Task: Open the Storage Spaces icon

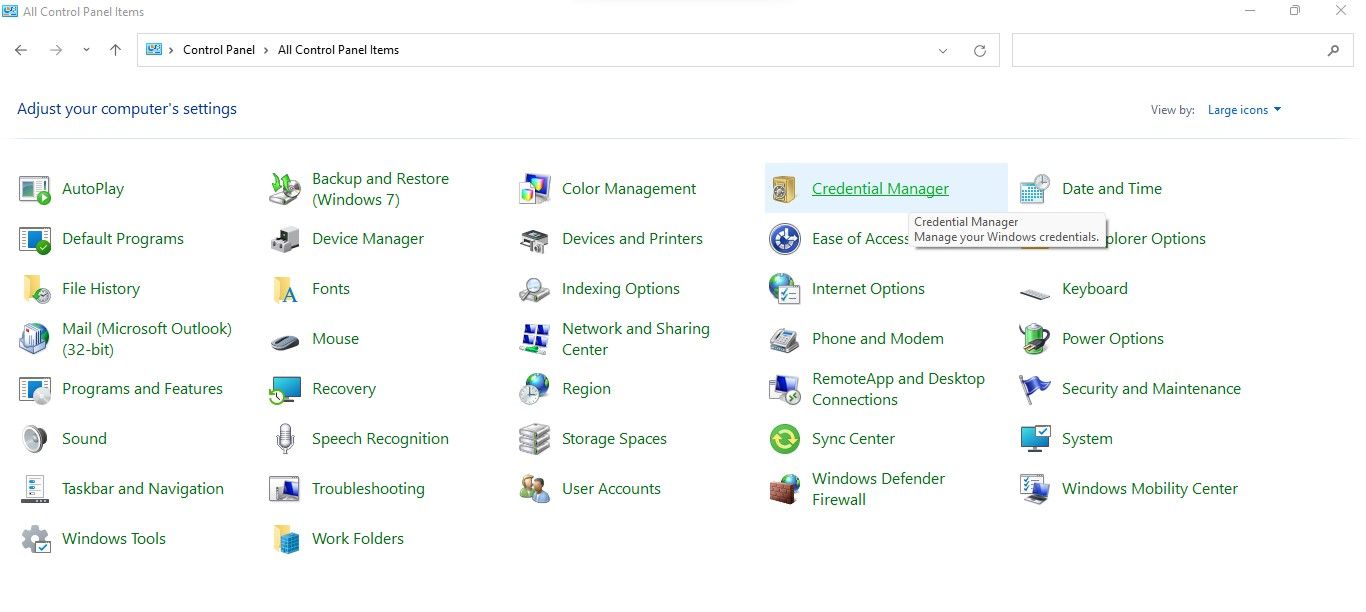Action: [x=535, y=439]
